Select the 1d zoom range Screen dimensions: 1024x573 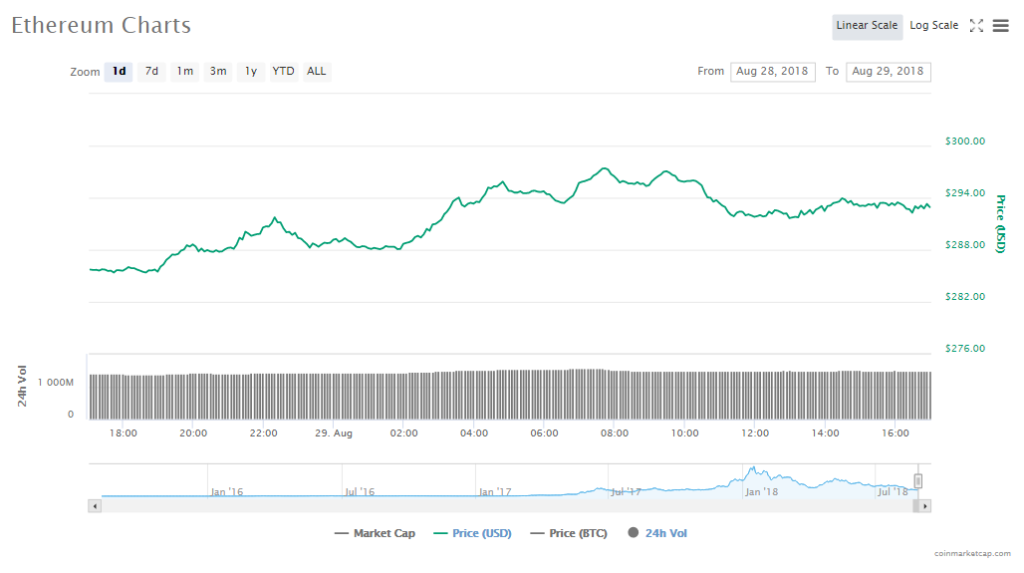point(119,72)
